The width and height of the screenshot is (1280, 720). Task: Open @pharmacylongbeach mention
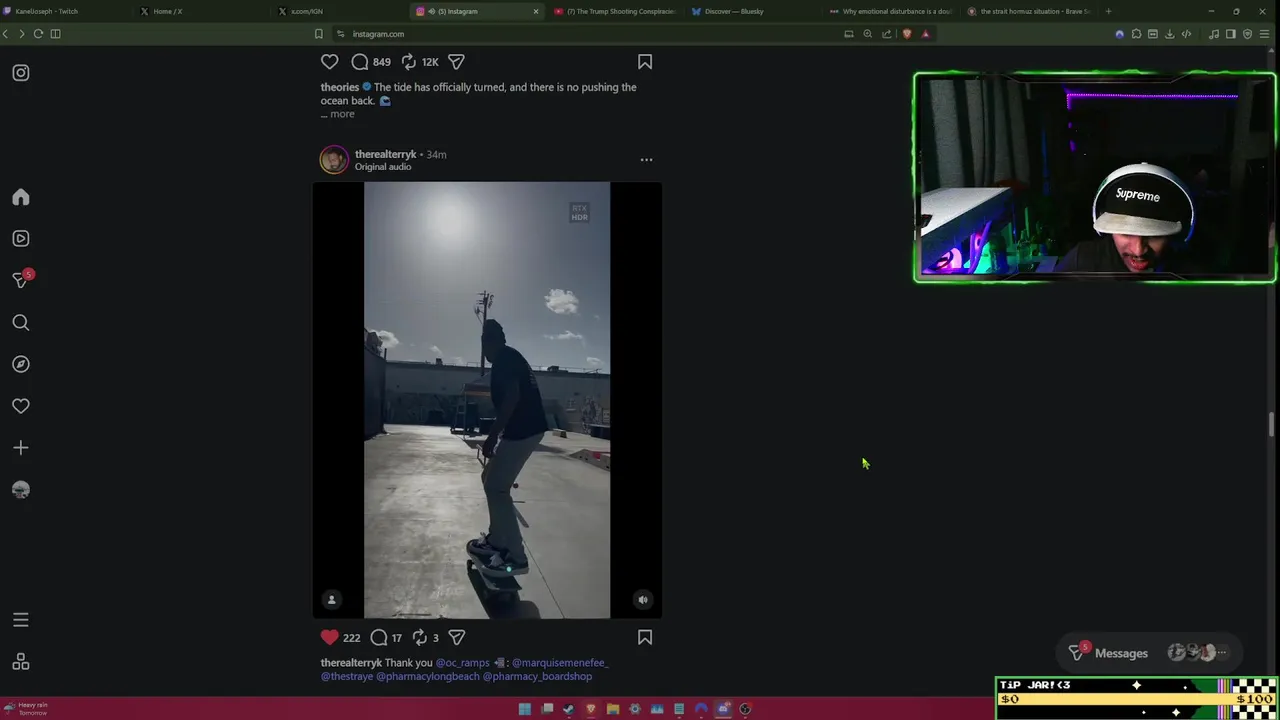coord(428,676)
